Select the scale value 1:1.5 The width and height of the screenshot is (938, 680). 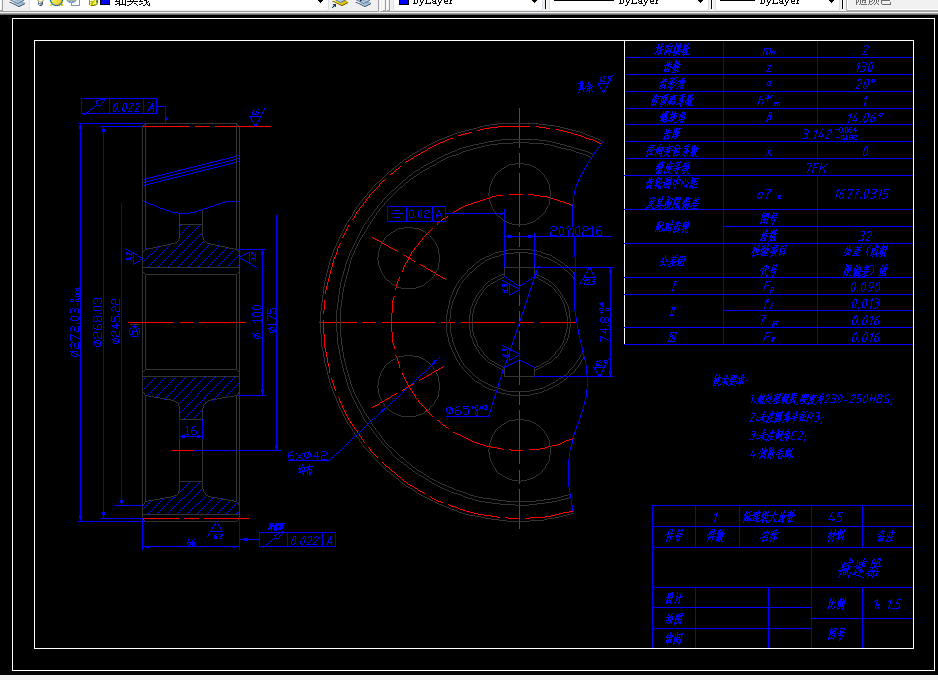887,605
